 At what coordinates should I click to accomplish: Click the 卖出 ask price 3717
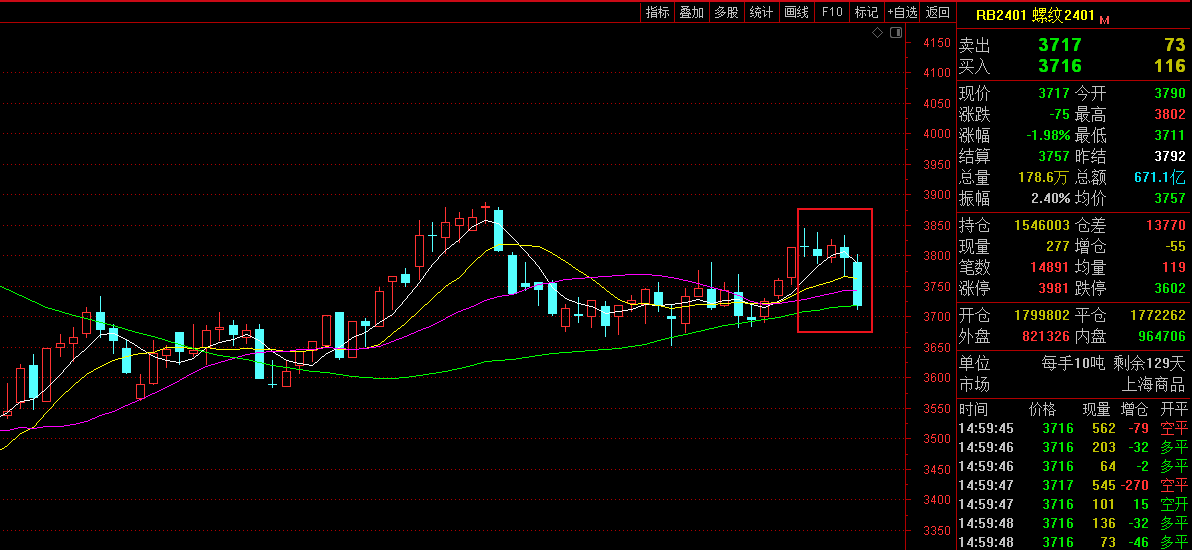[x=1059, y=45]
